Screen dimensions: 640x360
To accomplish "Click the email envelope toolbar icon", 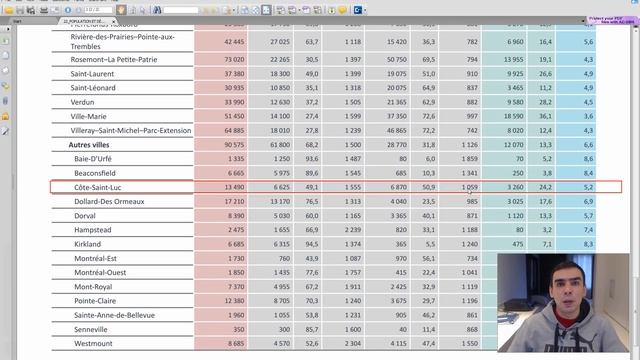I will click(55, 10).
